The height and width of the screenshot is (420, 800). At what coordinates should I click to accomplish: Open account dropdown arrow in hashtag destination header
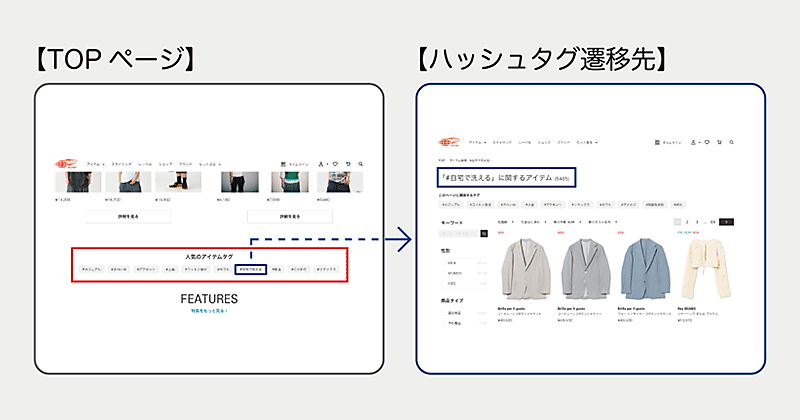click(x=699, y=142)
